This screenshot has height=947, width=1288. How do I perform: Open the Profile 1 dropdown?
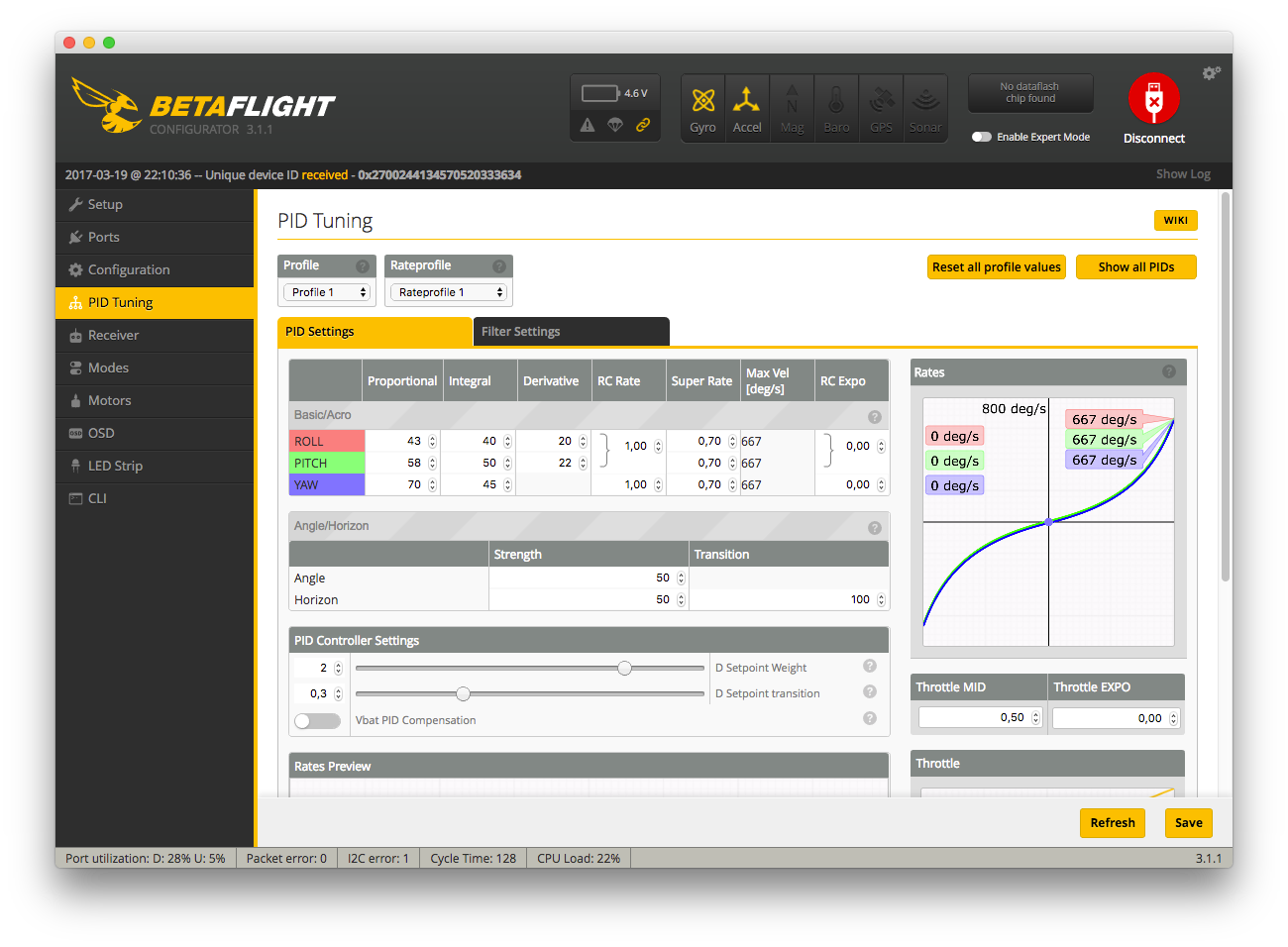(327, 292)
